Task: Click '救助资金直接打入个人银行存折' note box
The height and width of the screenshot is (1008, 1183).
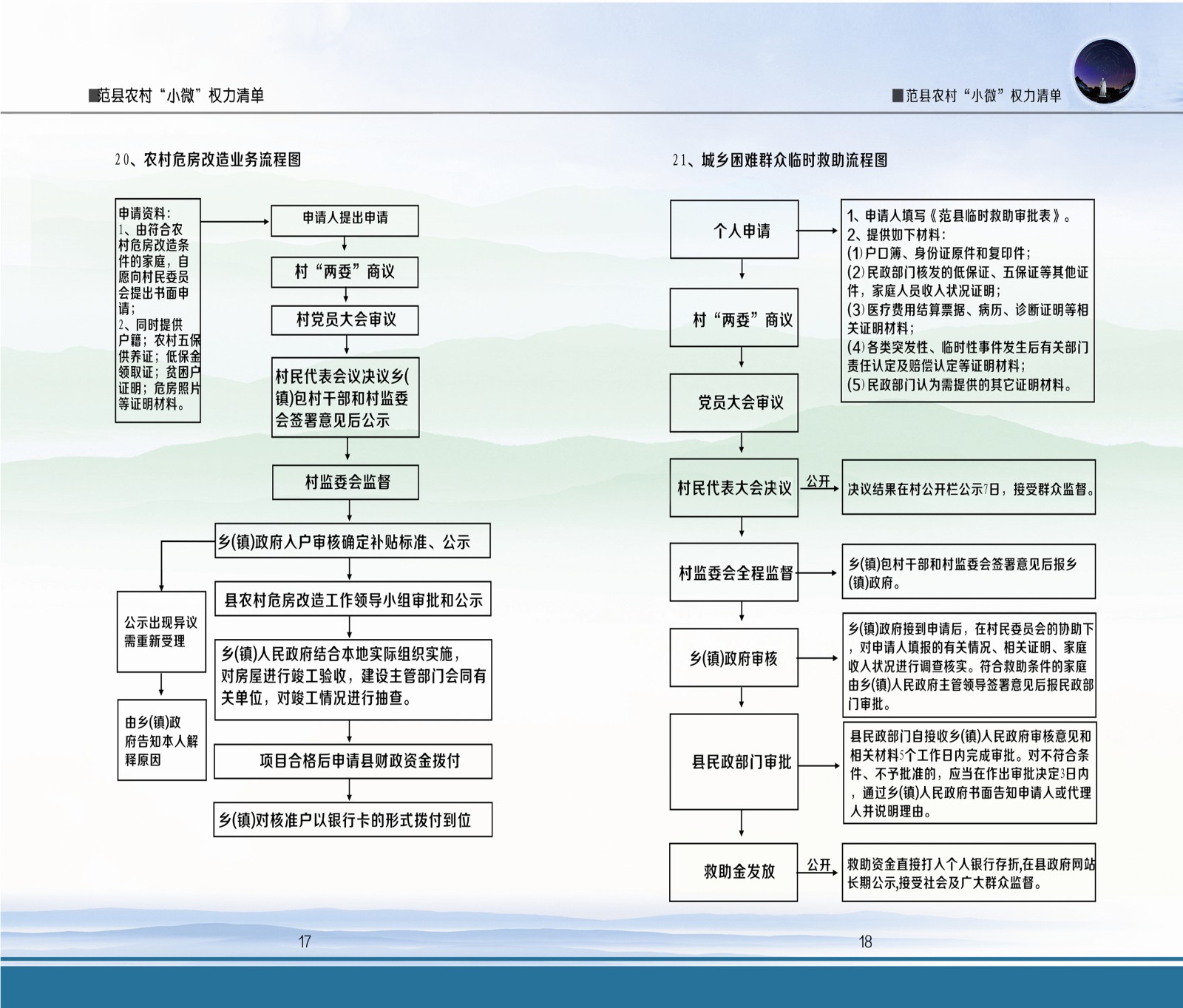Action: [969, 873]
